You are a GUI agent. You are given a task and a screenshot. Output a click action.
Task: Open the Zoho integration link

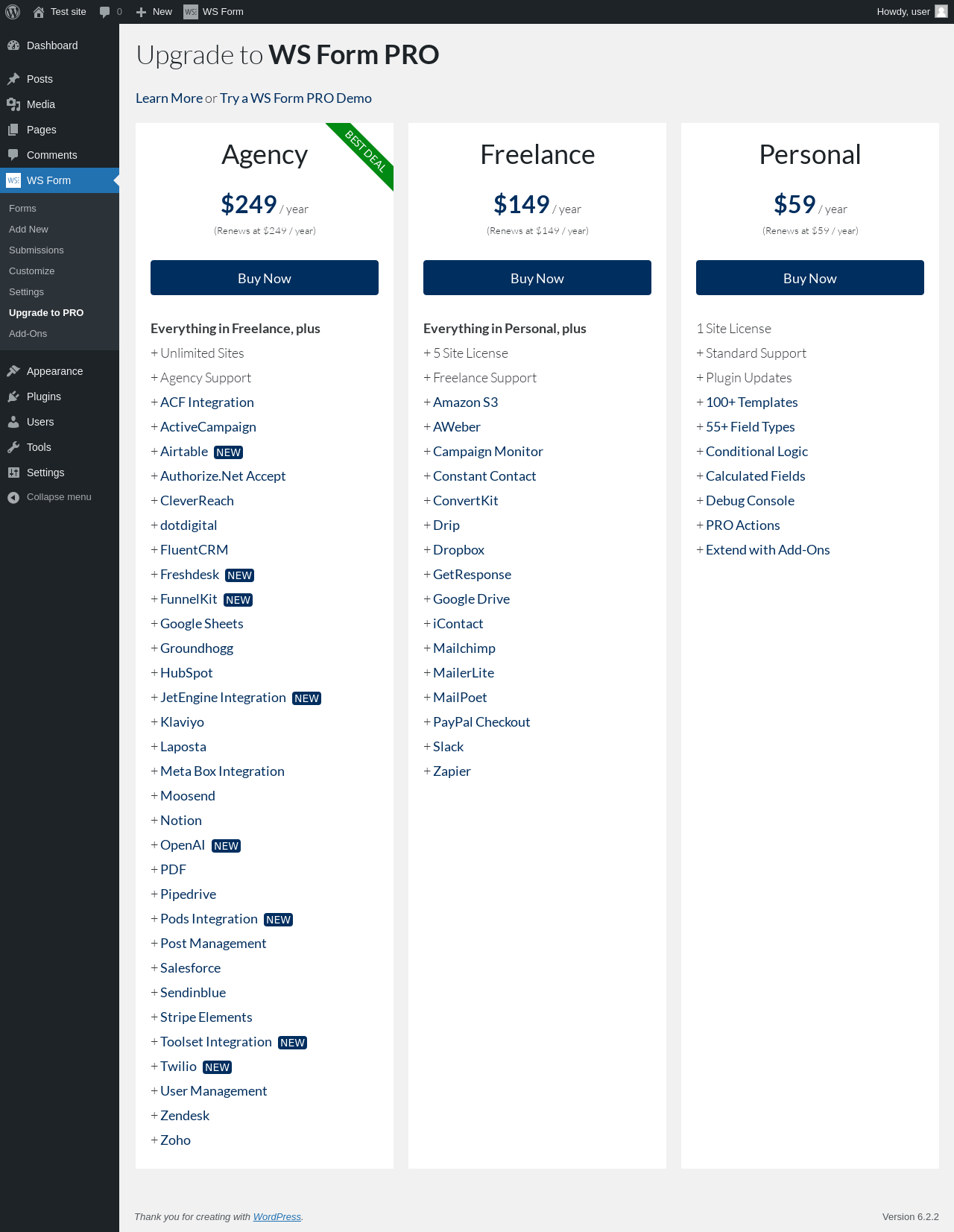pyautogui.click(x=175, y=1140)
